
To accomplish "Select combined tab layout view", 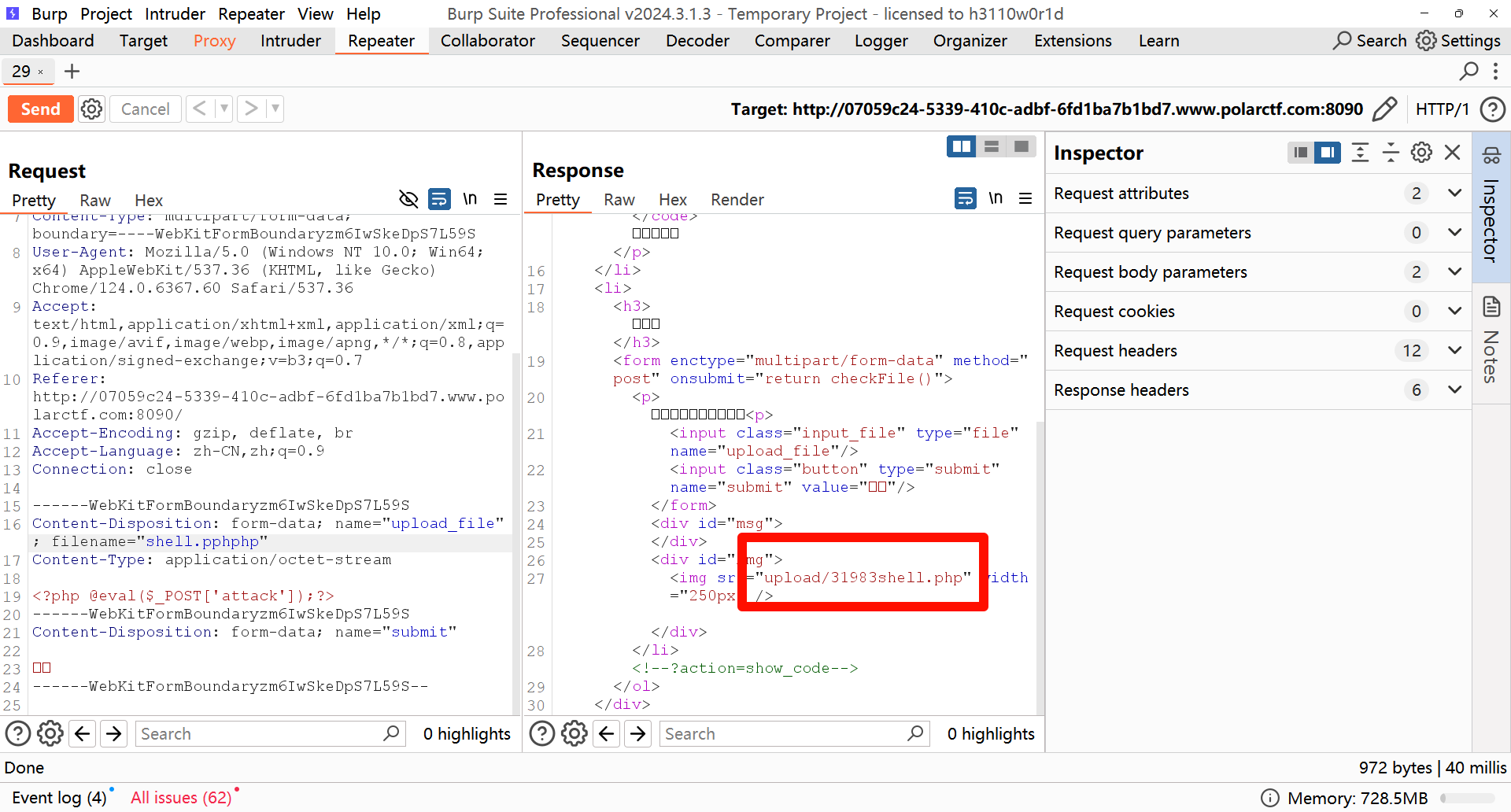I will [x=1021, y=146].
